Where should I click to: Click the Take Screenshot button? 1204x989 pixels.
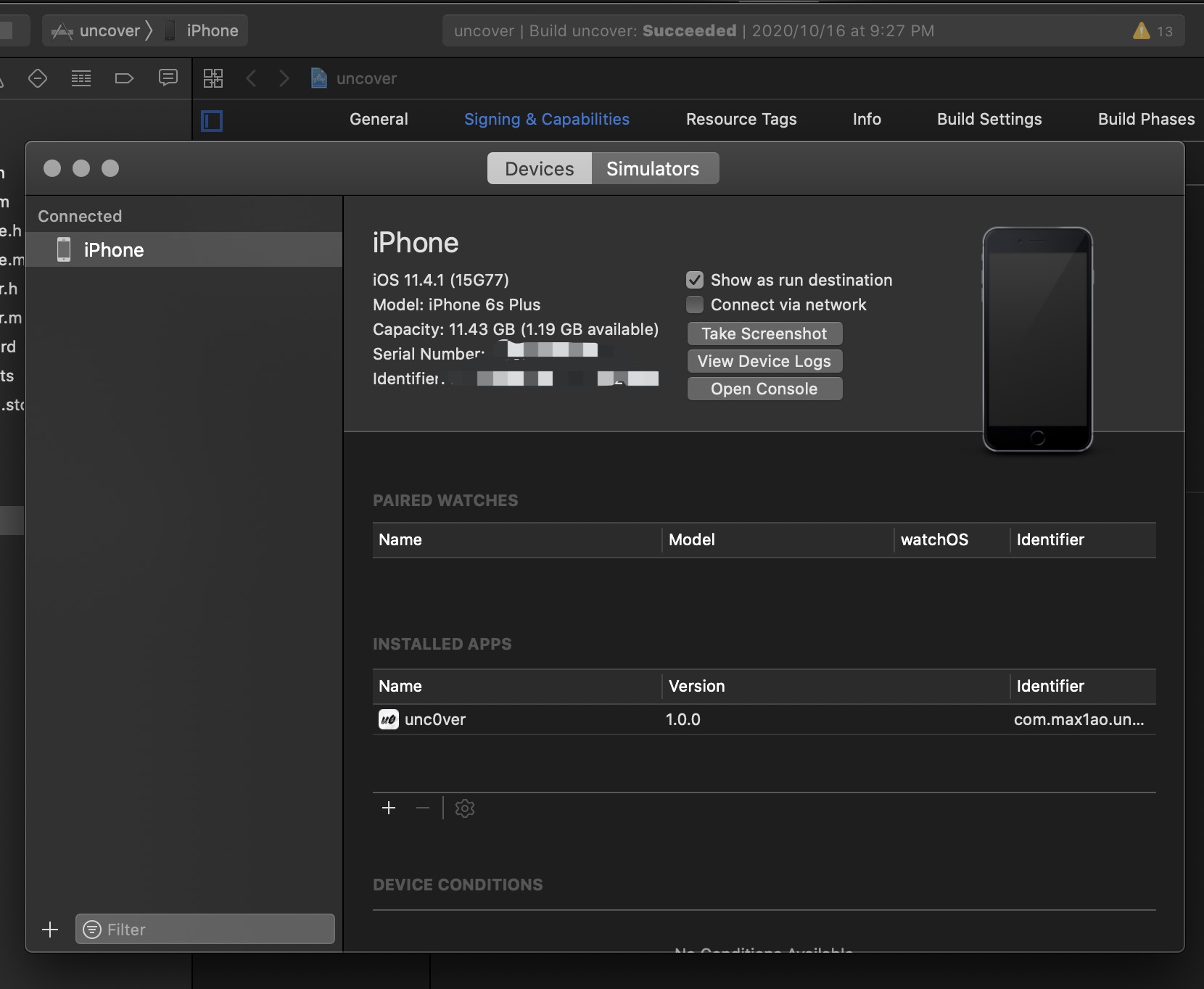click(764, 334)
